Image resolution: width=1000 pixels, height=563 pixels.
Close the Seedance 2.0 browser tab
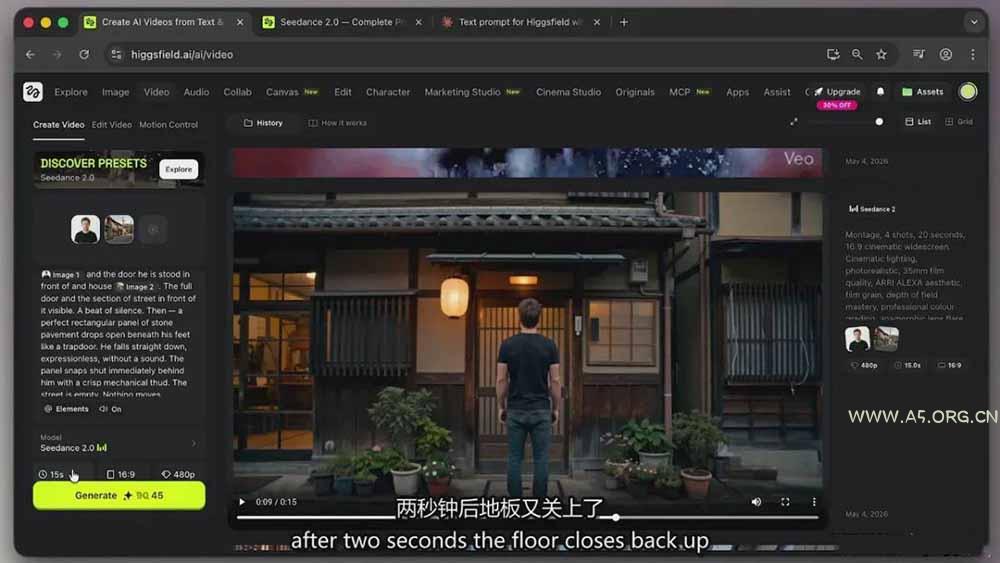(x=418, y=22)
